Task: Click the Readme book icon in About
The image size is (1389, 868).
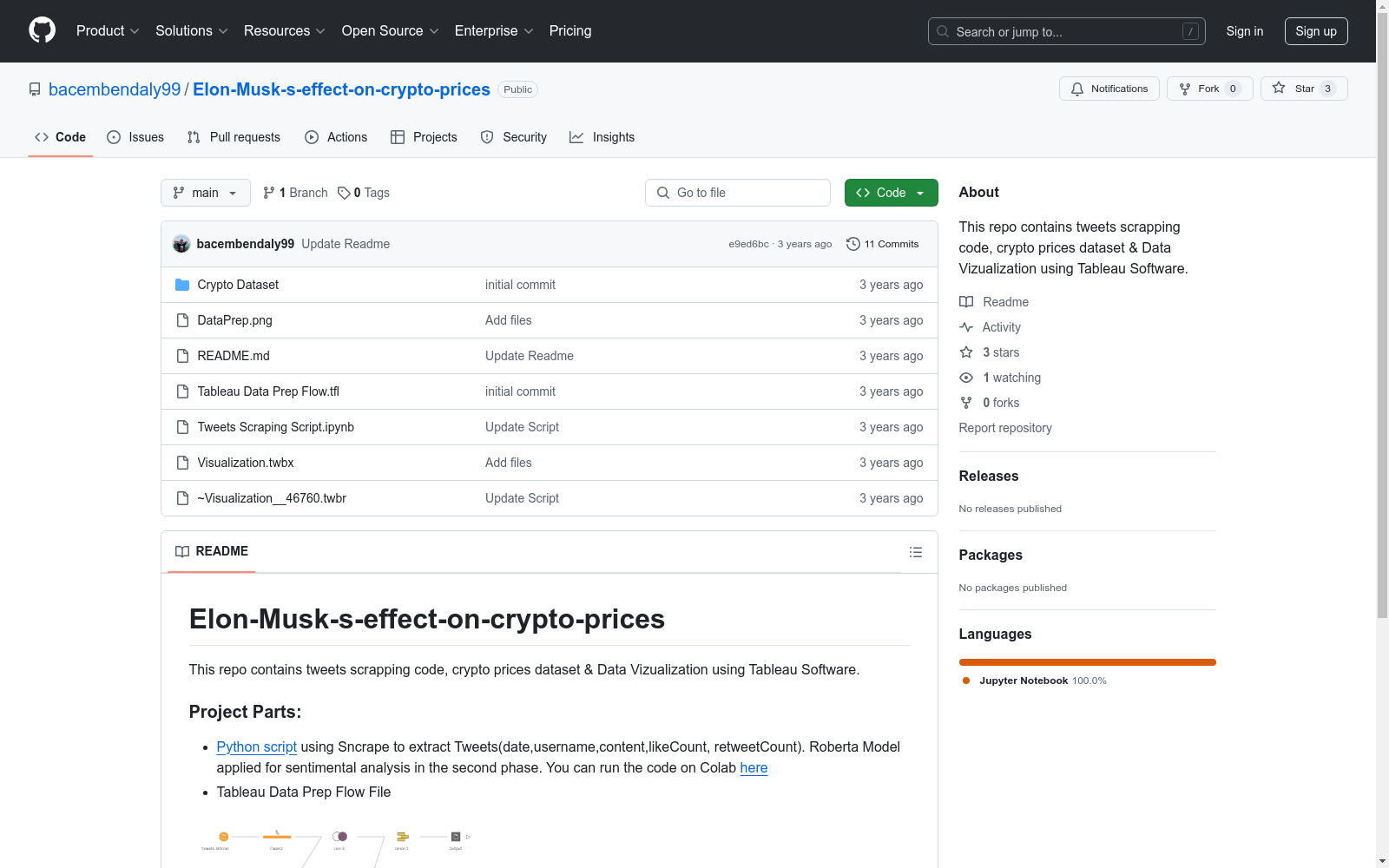Action: [966, 302]
